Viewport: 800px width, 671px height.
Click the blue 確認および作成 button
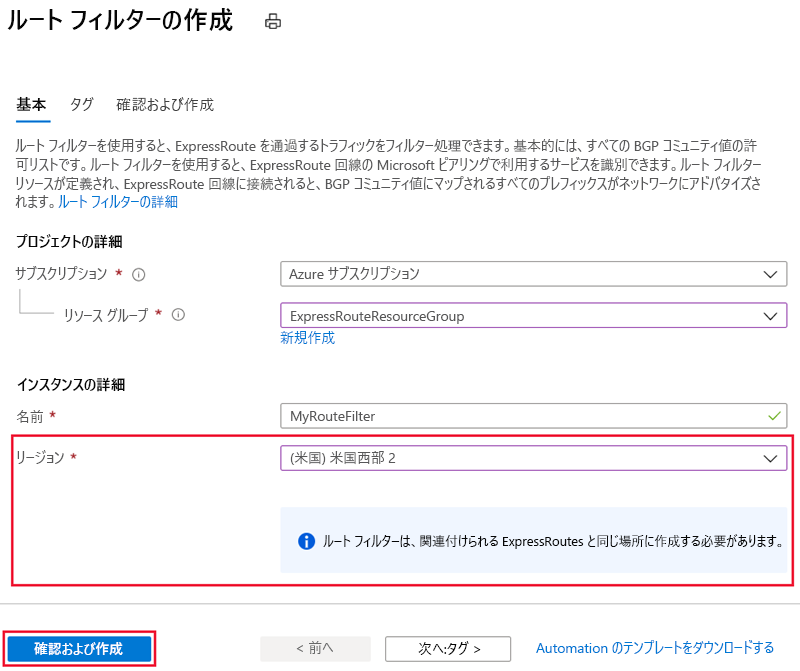(x=79, y=649)
